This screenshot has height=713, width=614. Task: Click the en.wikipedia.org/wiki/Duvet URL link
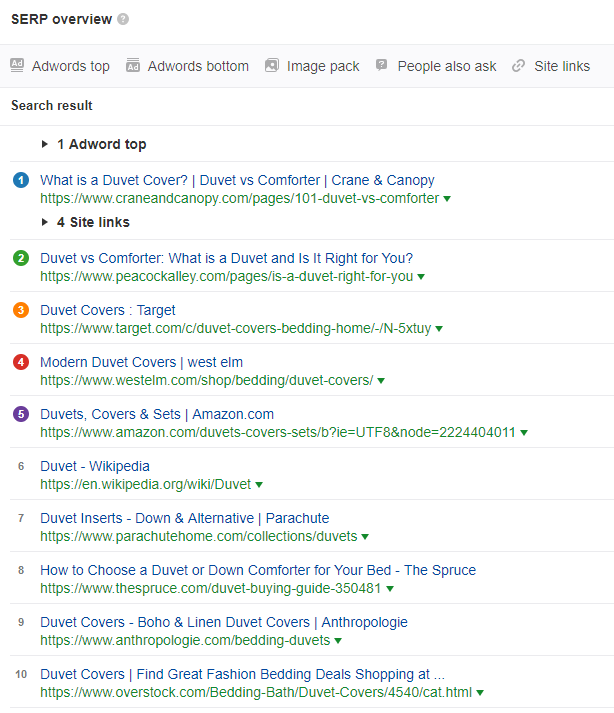[x=146, y=484]
